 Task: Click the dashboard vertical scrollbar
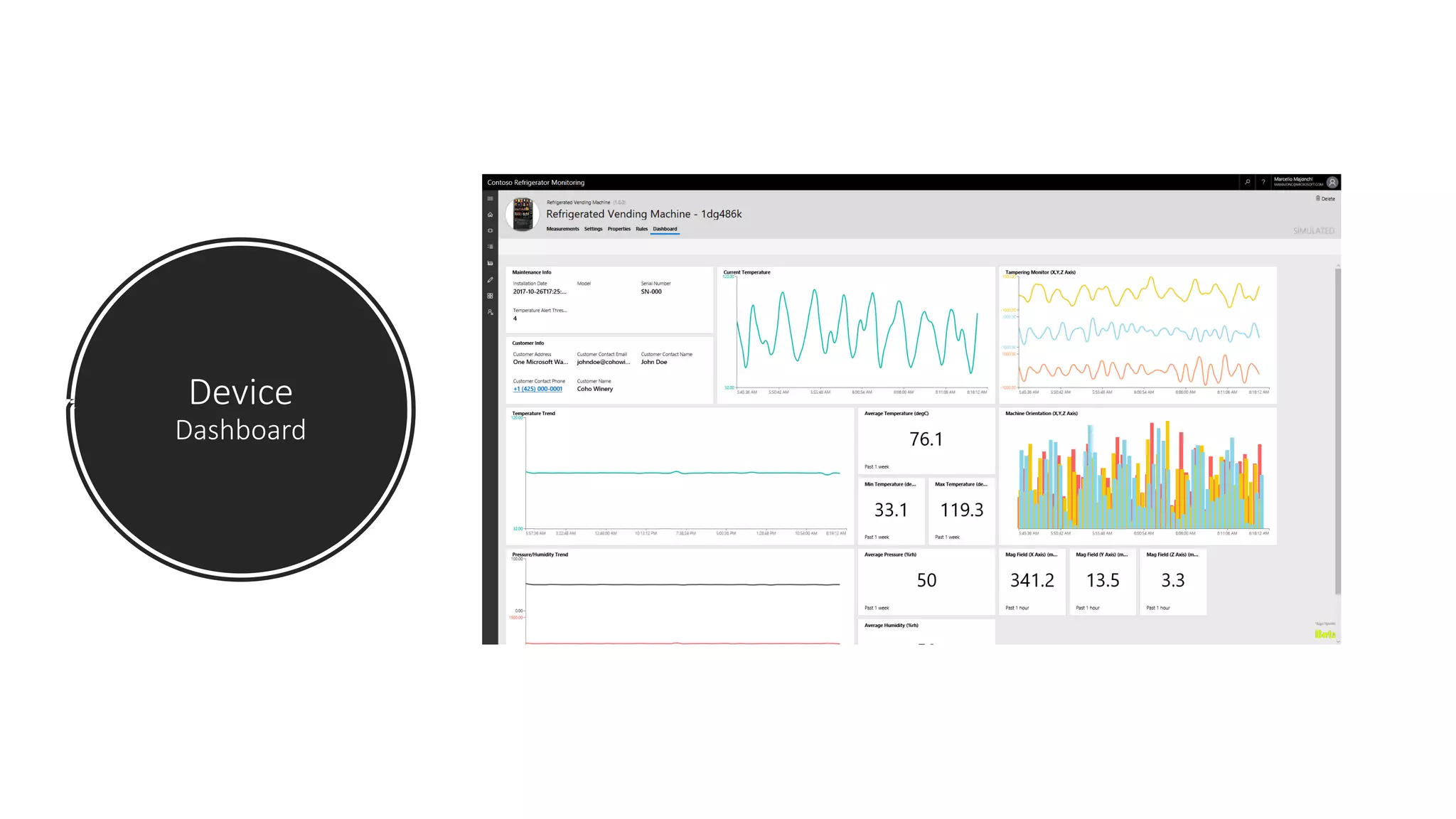(1338, 431)
